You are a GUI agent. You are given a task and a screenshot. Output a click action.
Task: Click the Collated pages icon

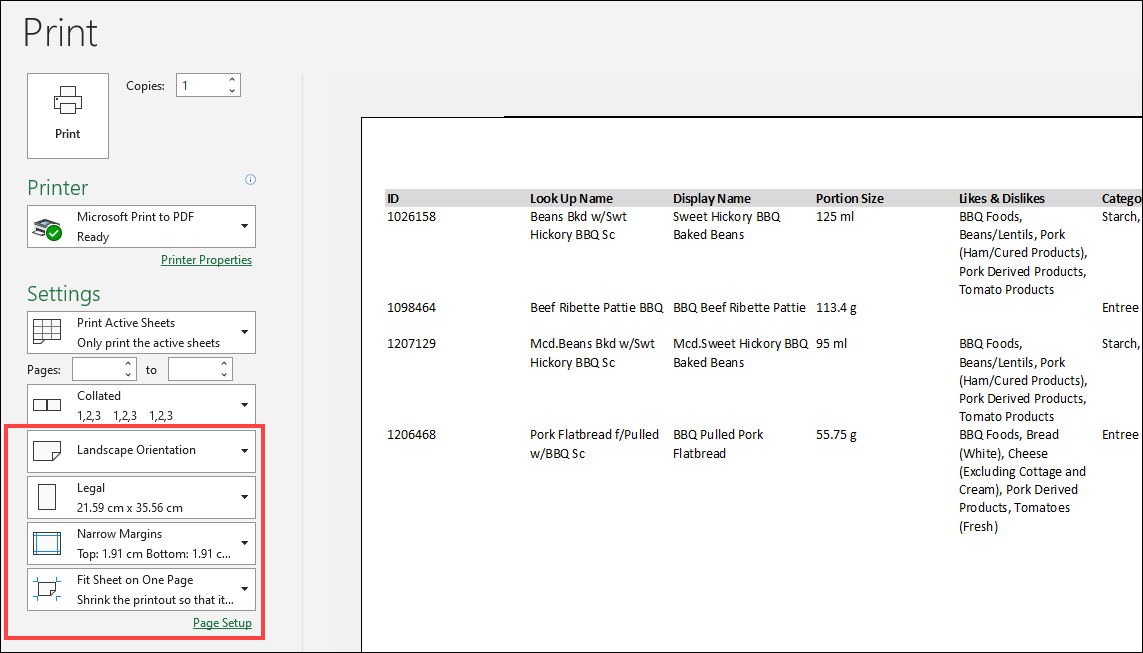(47, 405)
